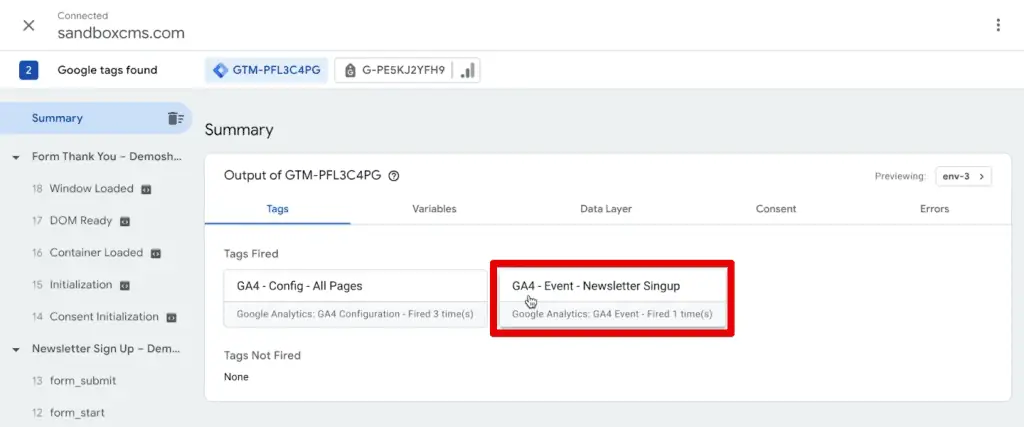Select the G-PE5KJ2YFH9 Google tag chip
The height and width of the screenshot is (427, 1024).
pyautogui.click(x=407, y=71)
